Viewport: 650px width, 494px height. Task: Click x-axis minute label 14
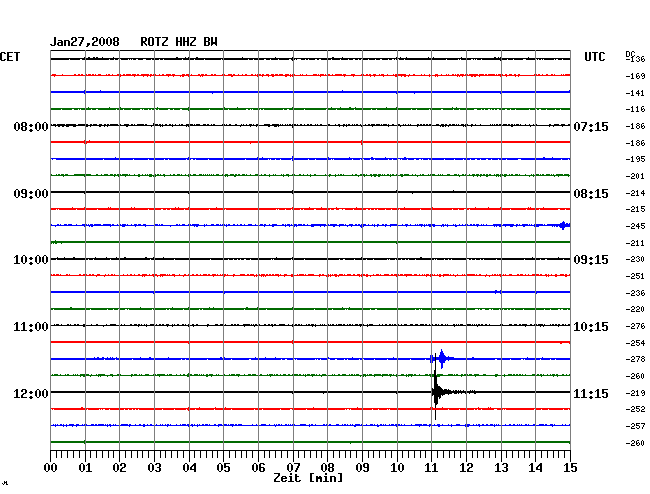pos(536,468)
